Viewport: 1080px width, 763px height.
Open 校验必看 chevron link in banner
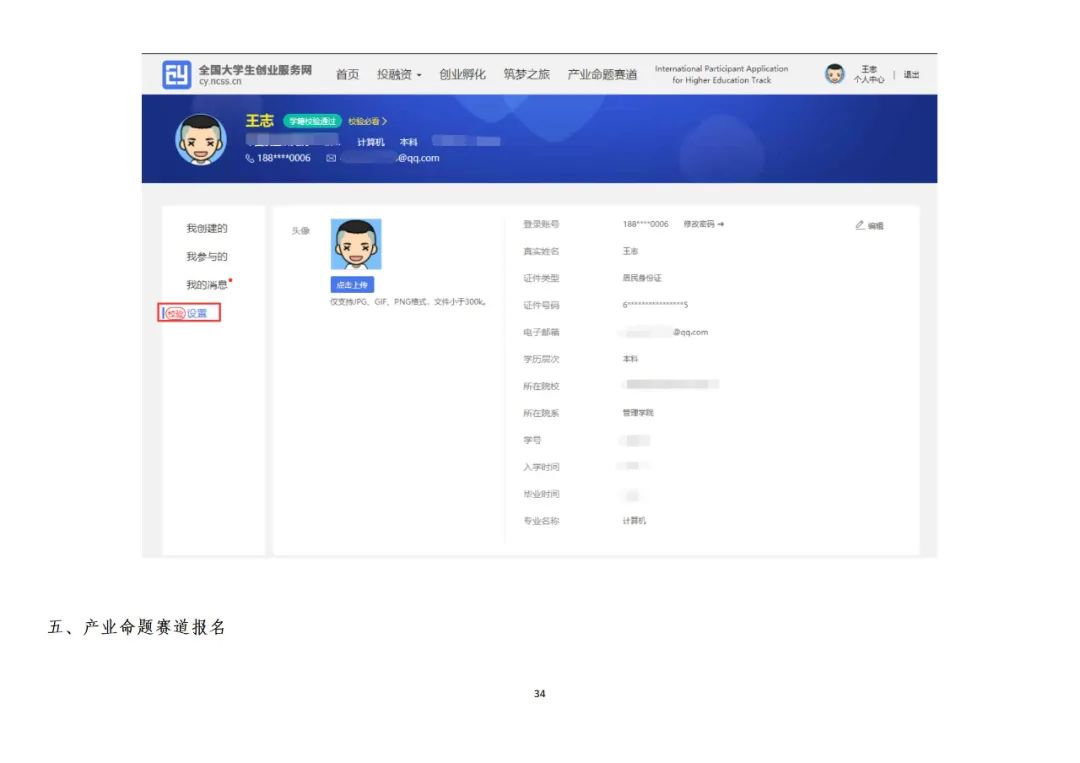[368, 121]
